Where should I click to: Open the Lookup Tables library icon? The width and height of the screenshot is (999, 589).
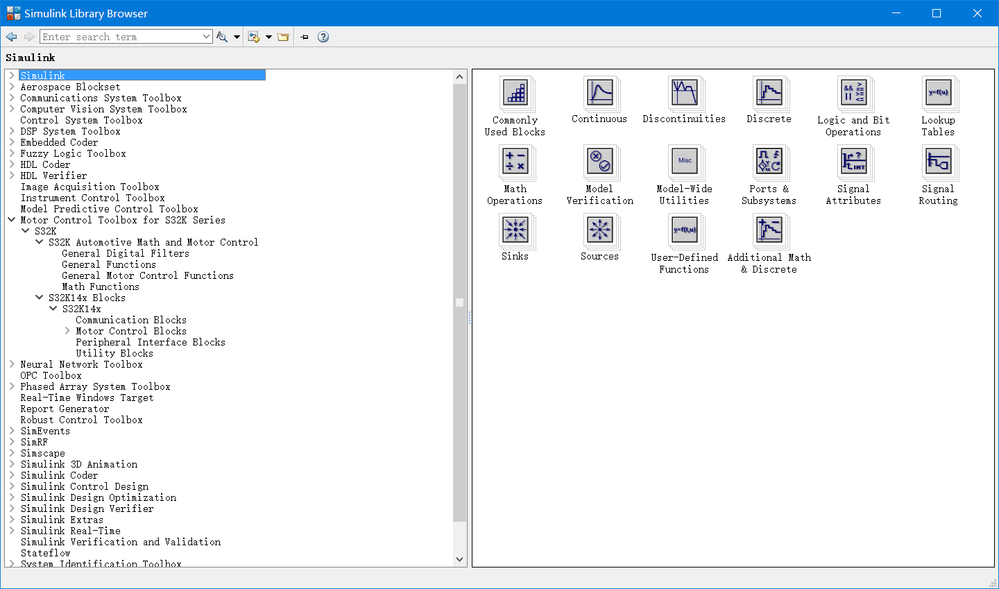(x=938, y=94)
